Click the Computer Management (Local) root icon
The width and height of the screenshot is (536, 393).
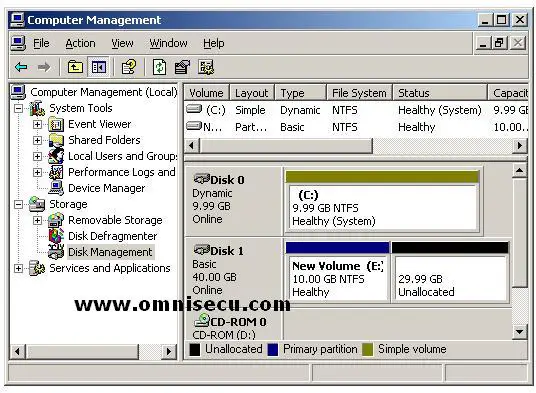18,92
